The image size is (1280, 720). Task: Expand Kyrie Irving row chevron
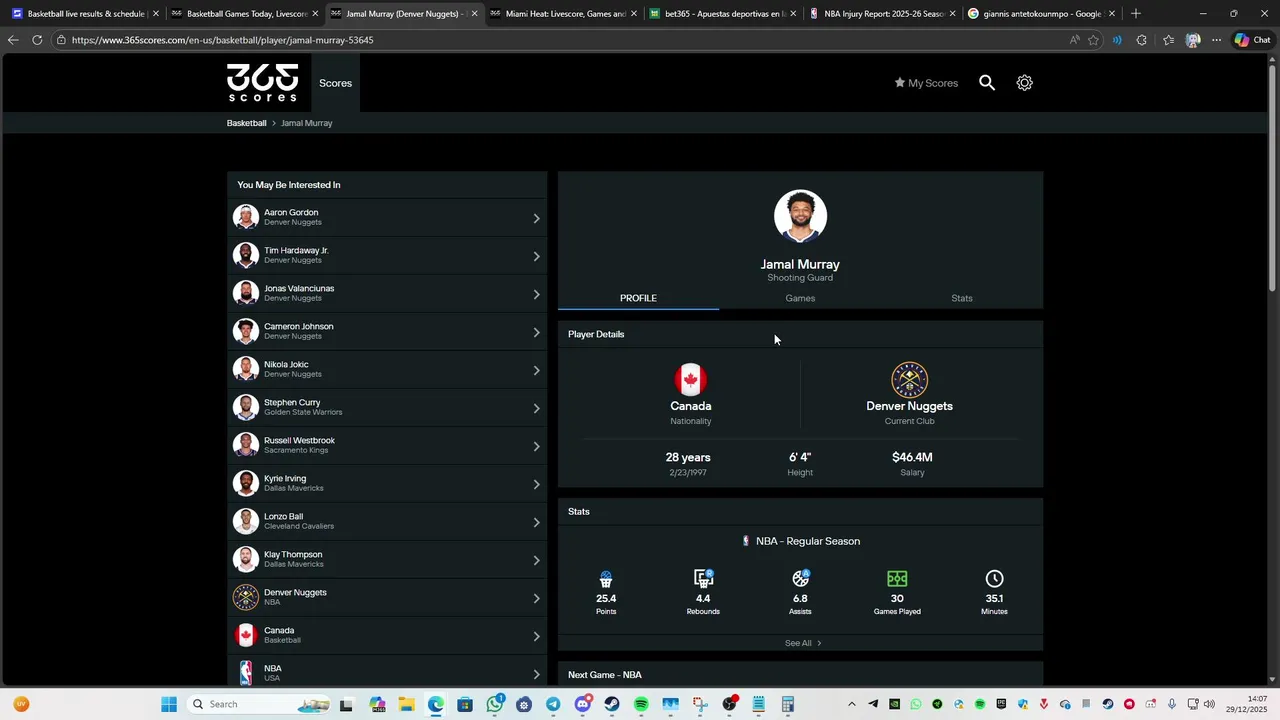click(x=536, y=484)
